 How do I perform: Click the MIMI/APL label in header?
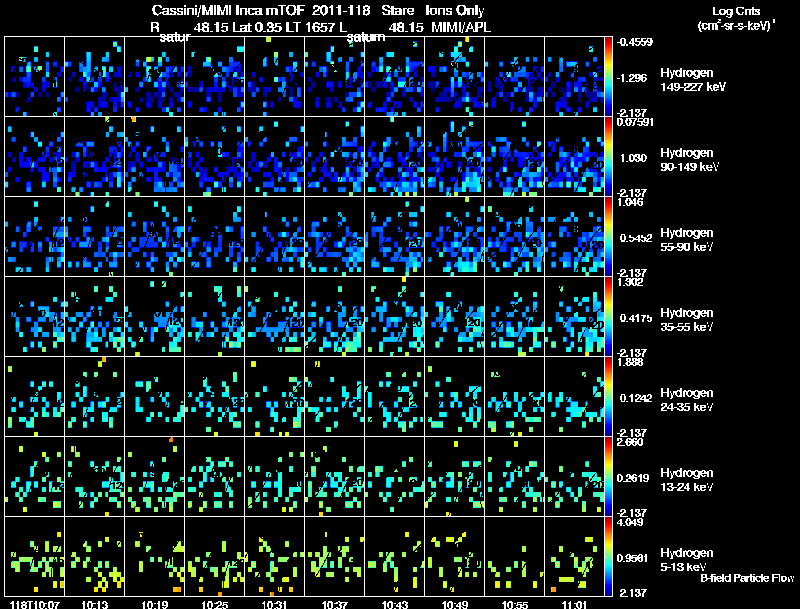pyautogui.click(x=461, y=27)
